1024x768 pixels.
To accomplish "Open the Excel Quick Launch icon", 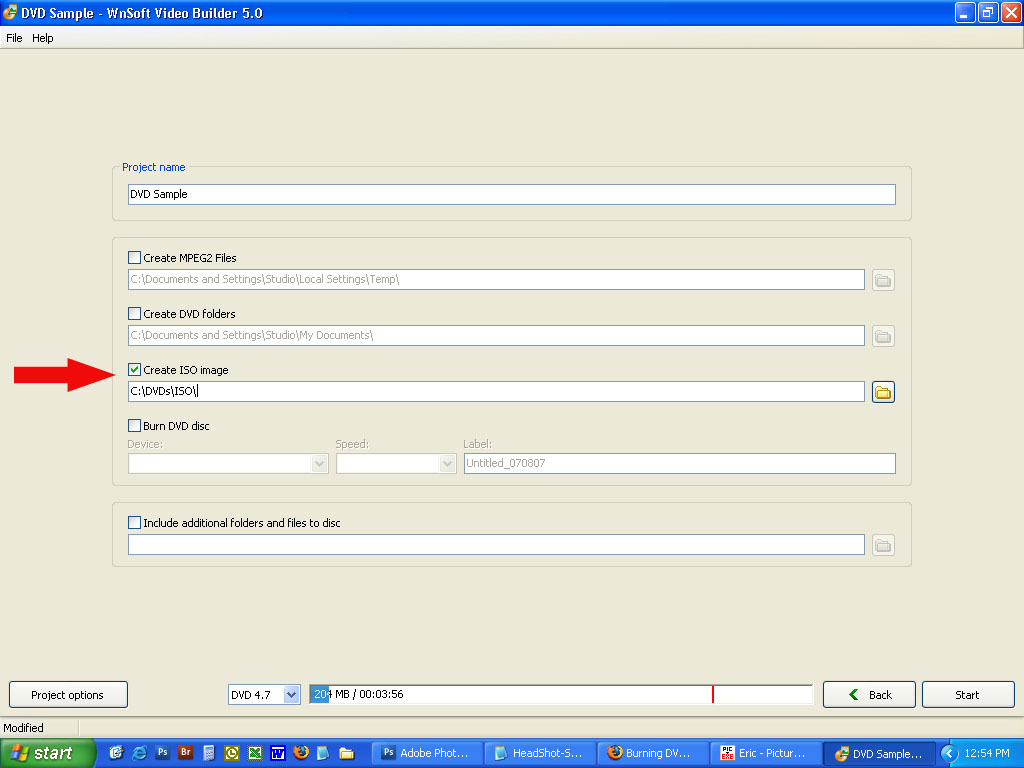I will pyautogui.click(x=255, y=753).
